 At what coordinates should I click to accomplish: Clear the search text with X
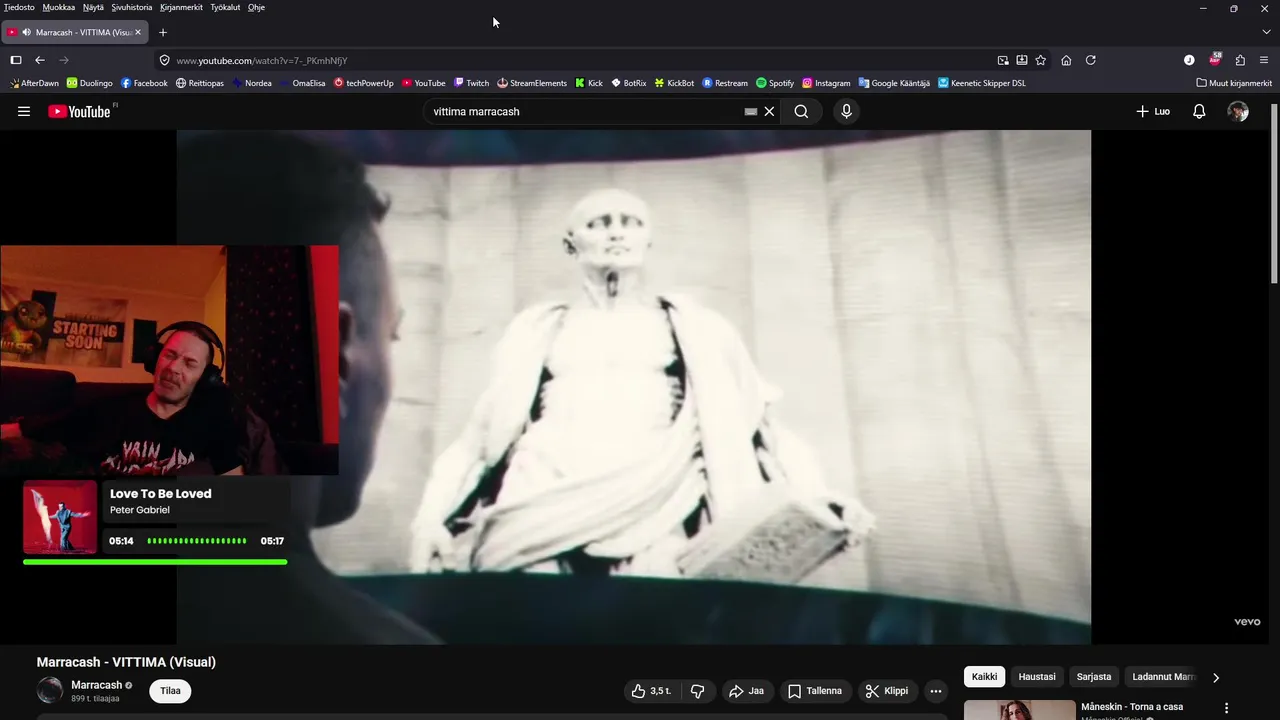(x=769, y=111)
